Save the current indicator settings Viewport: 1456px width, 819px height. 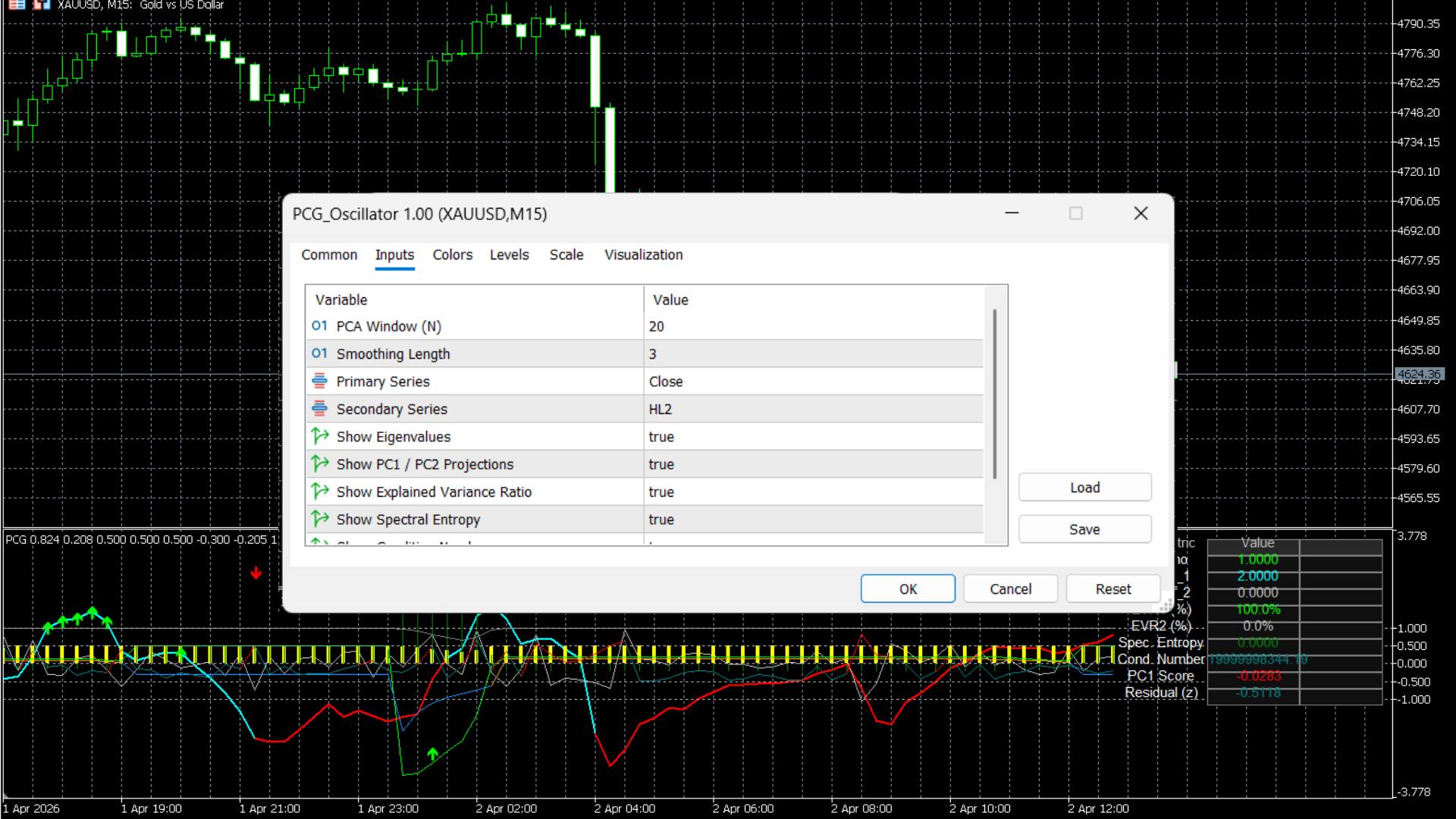[1084, 529]
